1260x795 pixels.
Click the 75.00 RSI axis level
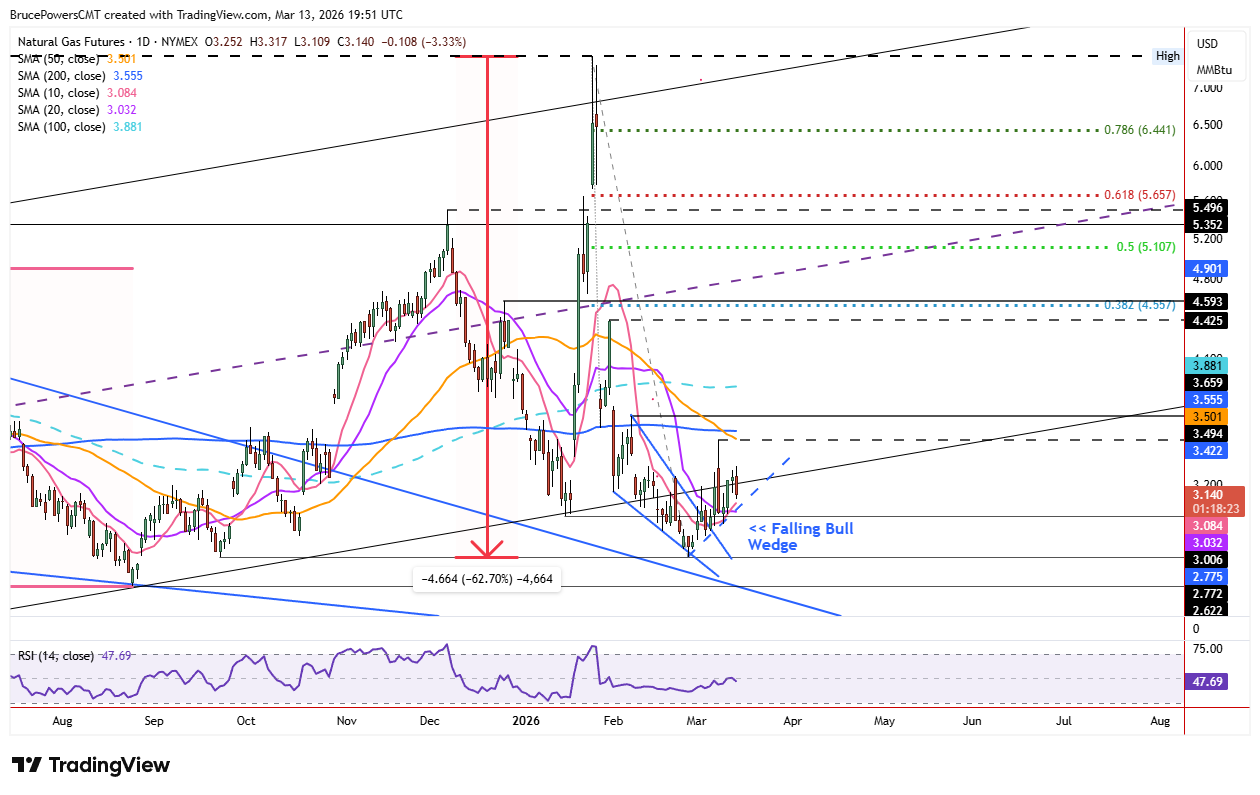pyautogui.click(x=1209, y=649)
